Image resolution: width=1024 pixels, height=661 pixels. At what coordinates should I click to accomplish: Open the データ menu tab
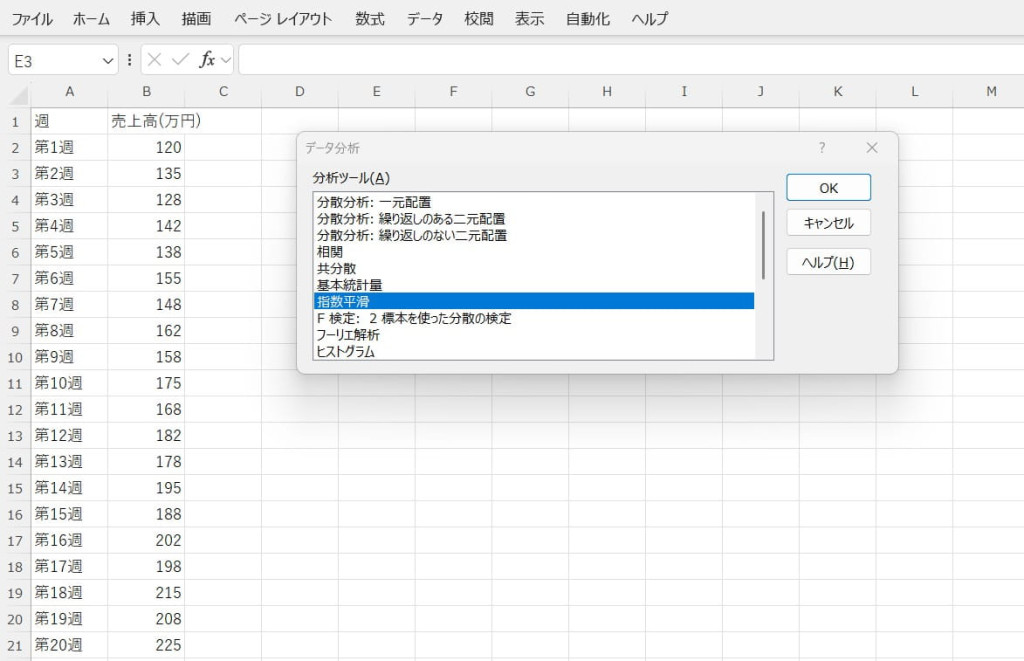[x=425, y=18]
